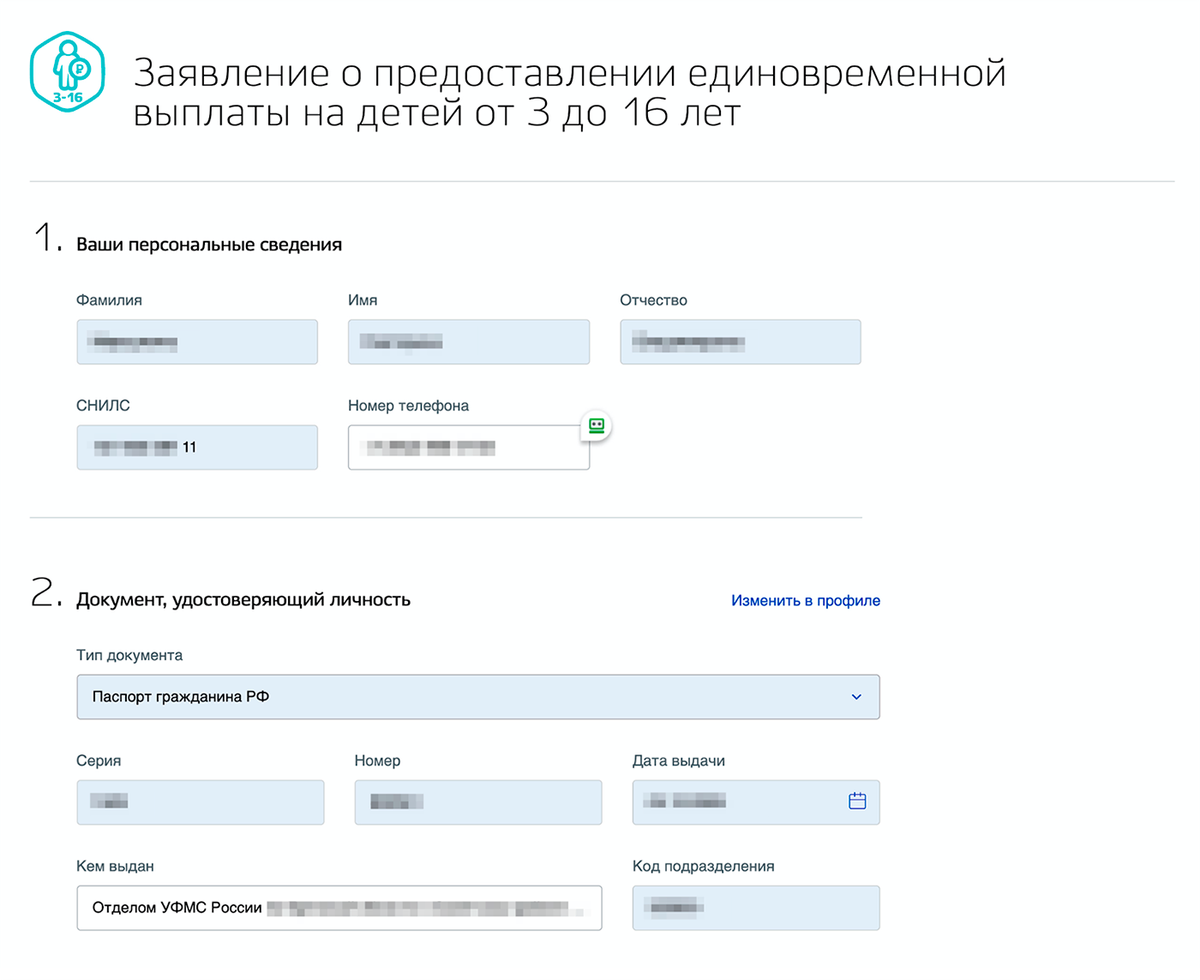Select the Отчество text field

(x=740, y=342)
